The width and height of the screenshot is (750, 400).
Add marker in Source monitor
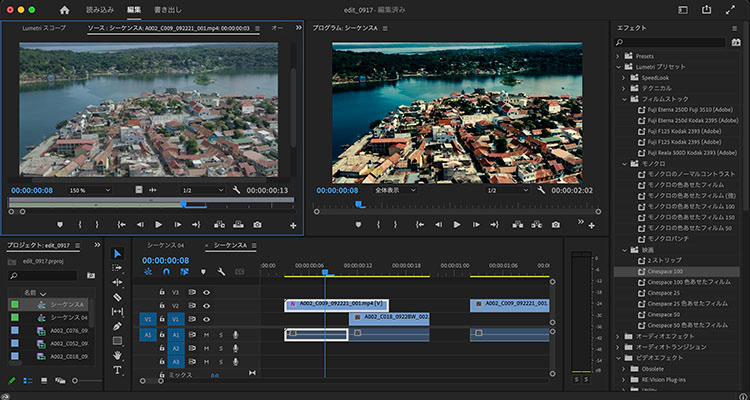60,224
